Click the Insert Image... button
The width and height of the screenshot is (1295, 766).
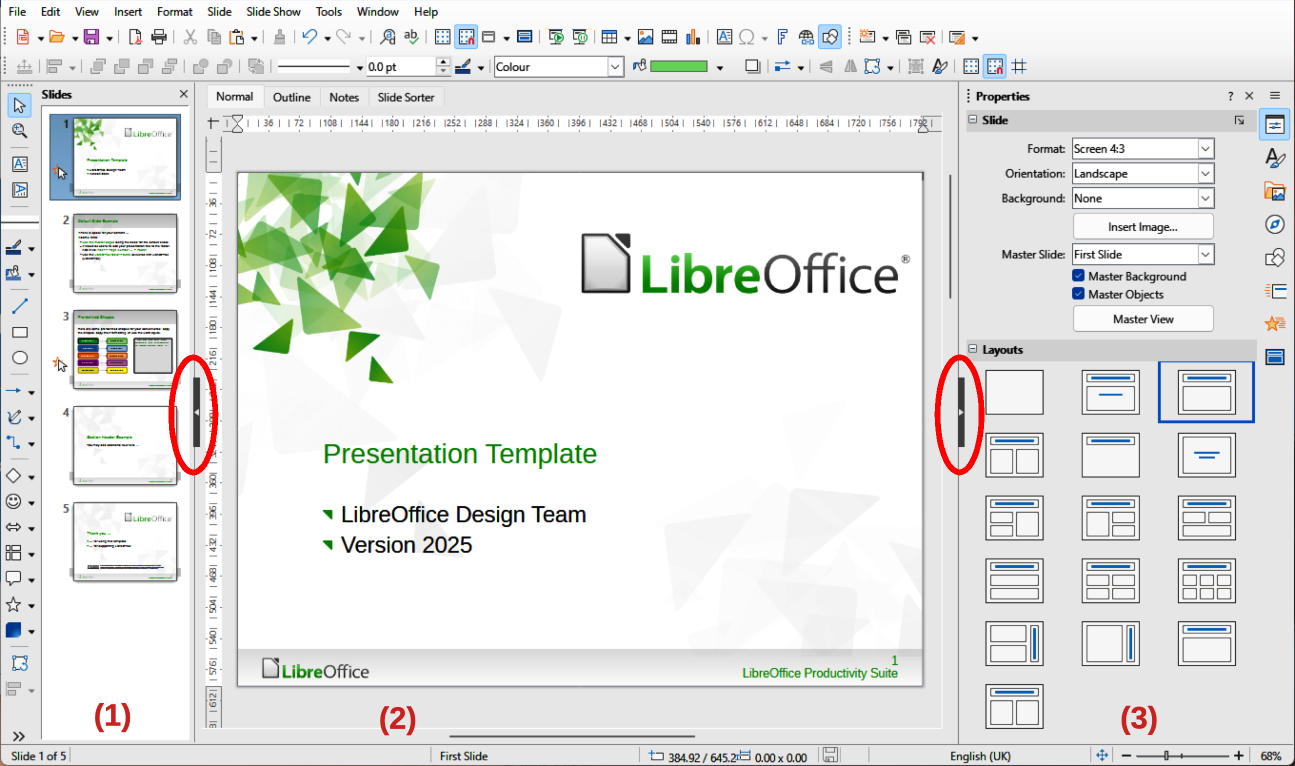[x=1143, y=227]
